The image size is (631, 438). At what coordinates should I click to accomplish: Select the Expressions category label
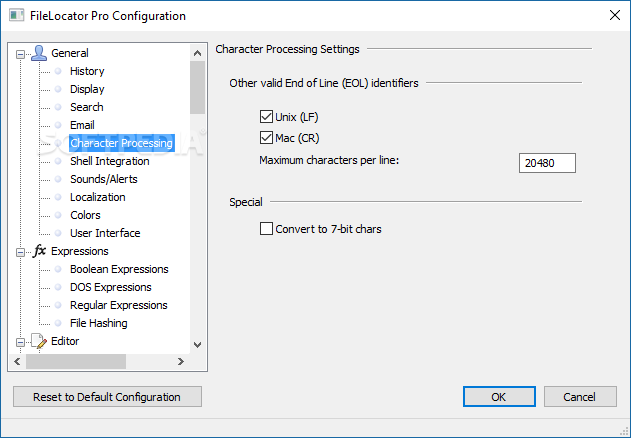[x=80, y=251]
